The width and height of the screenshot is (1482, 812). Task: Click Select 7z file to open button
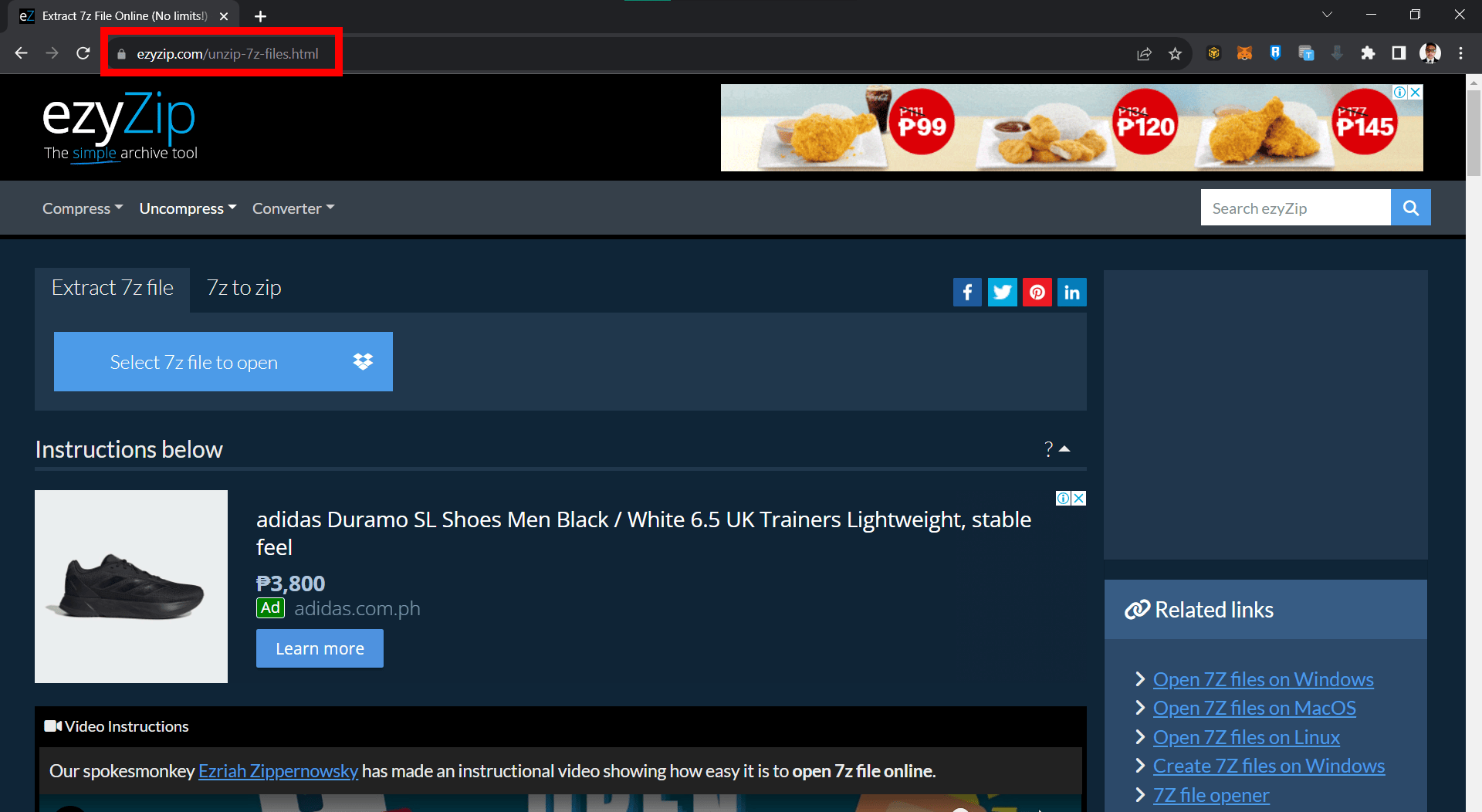pyautogui.click(x=194, y=362)
